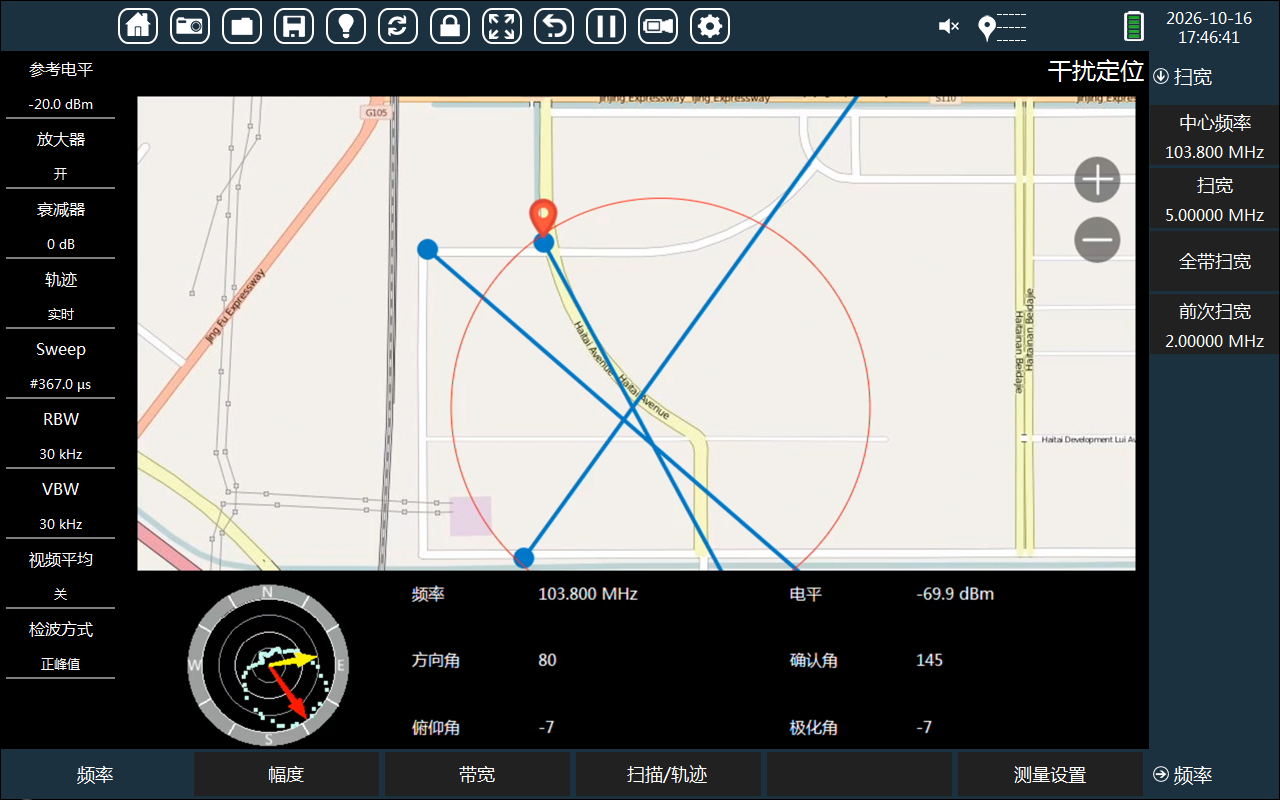Screen dimensions: 1280x800
Task: Open the 轨迹 trace mode selector
Action: (x=61, y=296)
